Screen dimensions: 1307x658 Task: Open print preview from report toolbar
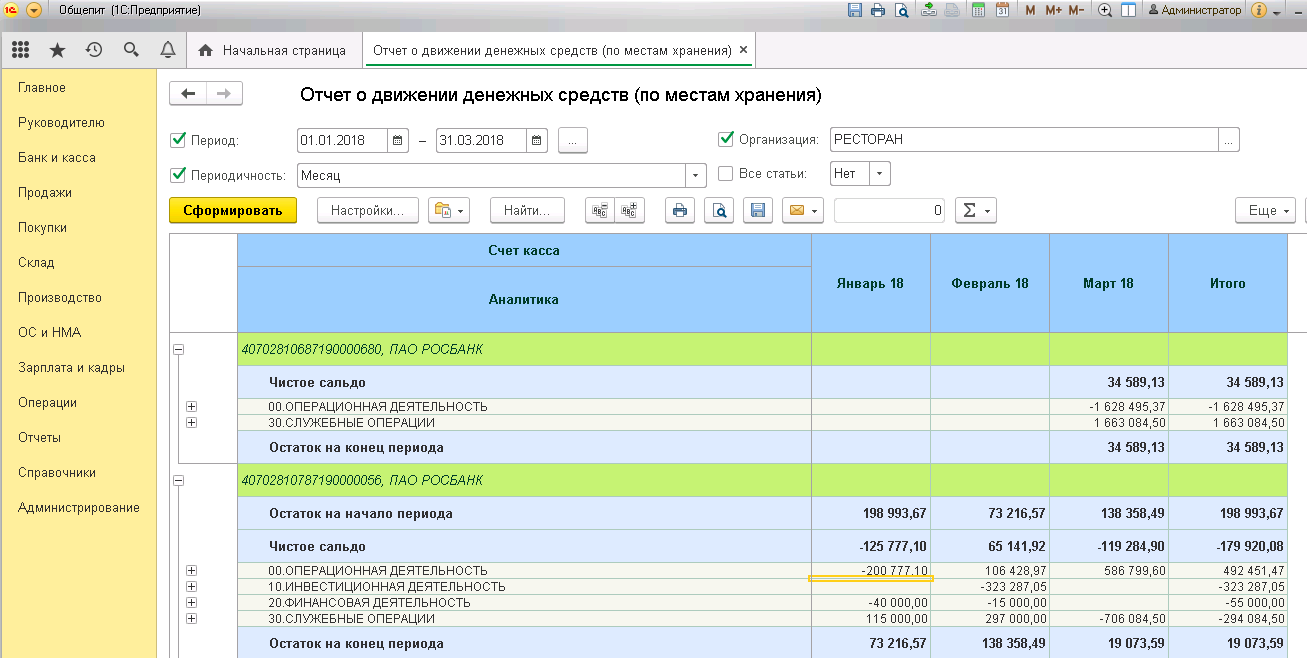click(719, 211)
